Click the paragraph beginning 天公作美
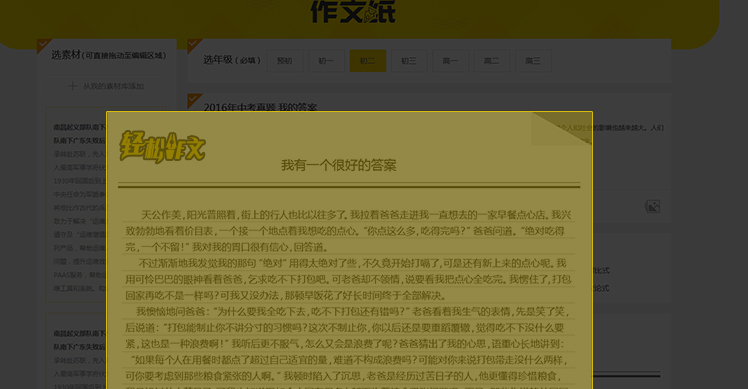The height and width of the screenshot is (389, 748). click(x=348, y=231)
